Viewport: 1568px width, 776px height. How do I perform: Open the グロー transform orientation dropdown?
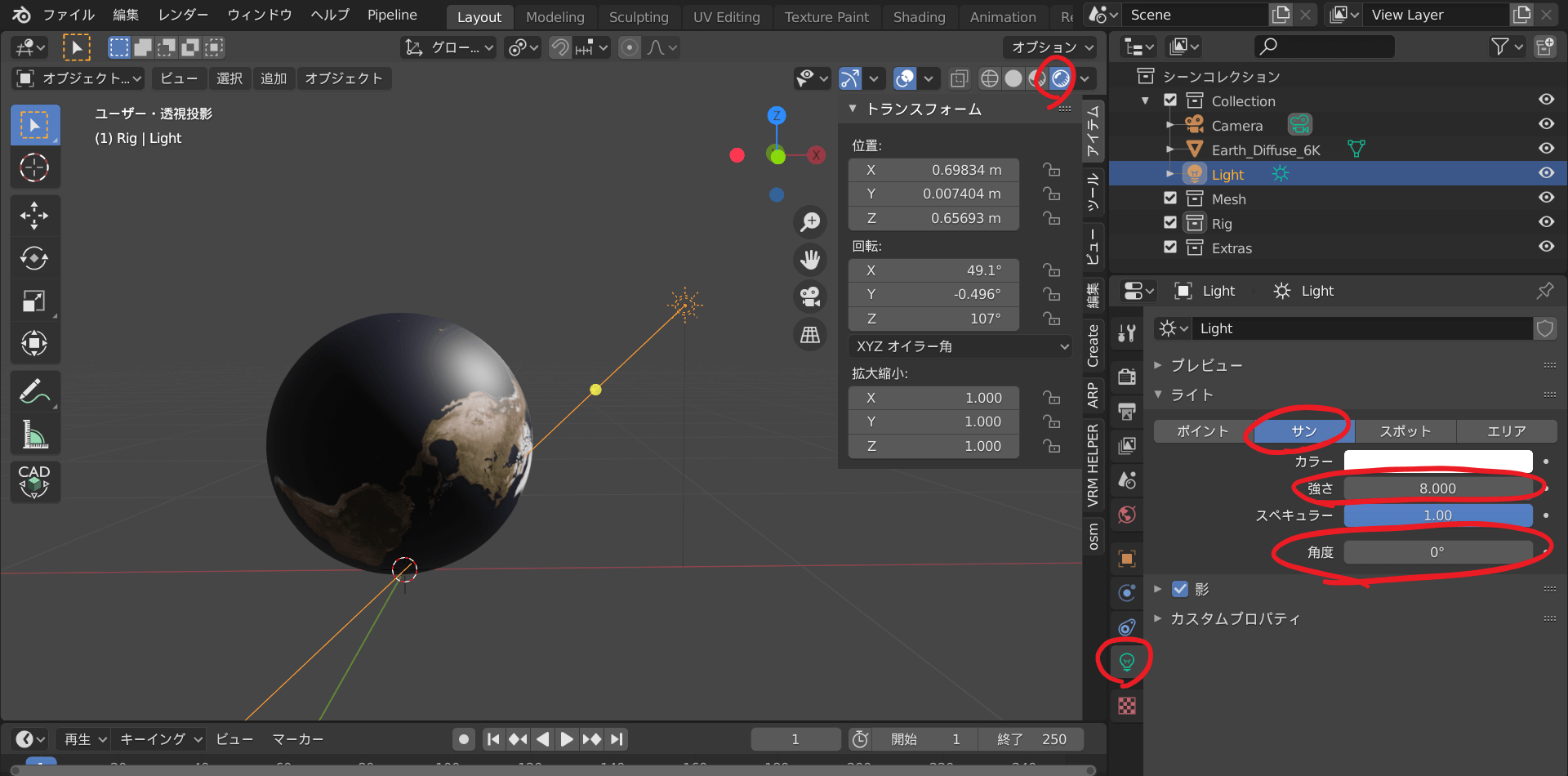[x=449, y=47]
